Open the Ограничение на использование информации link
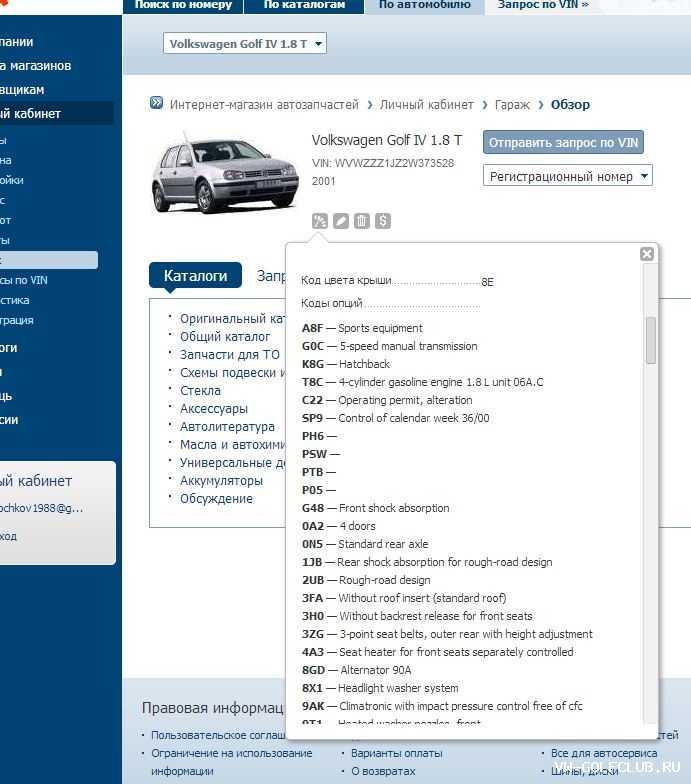 pos(232,762)
